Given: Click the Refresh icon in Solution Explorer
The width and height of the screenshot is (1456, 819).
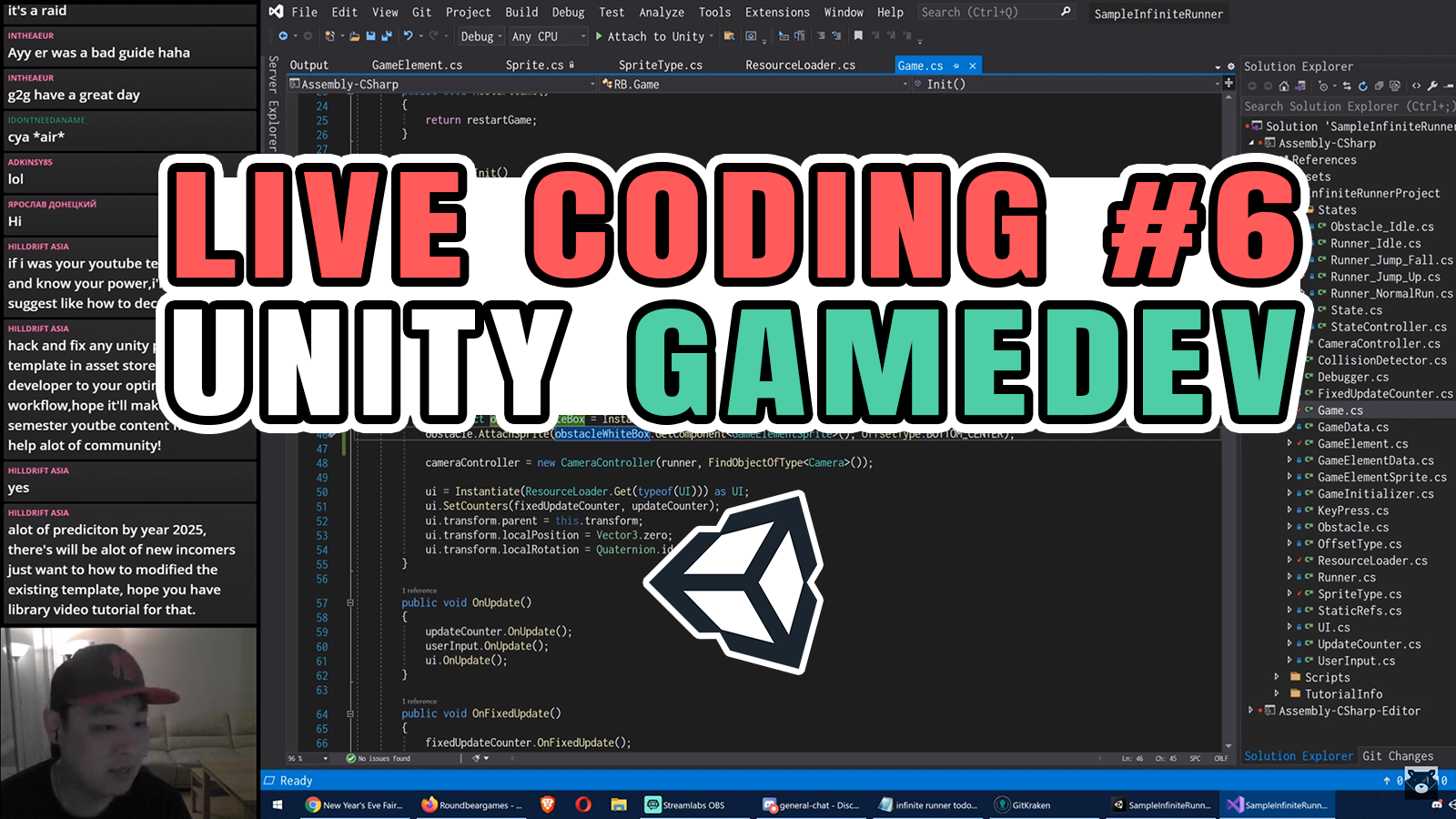Looking at the screenshot, I should pos(1363,86).
